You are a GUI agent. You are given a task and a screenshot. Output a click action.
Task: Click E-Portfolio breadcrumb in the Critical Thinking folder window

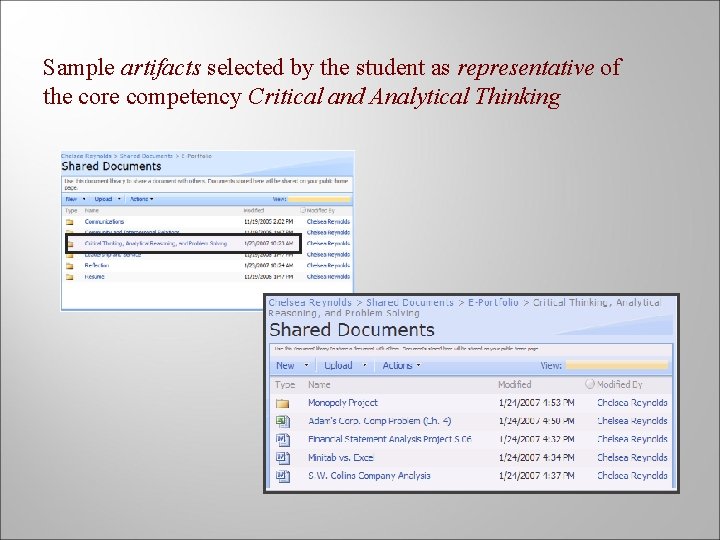click(x=493, y=303)
